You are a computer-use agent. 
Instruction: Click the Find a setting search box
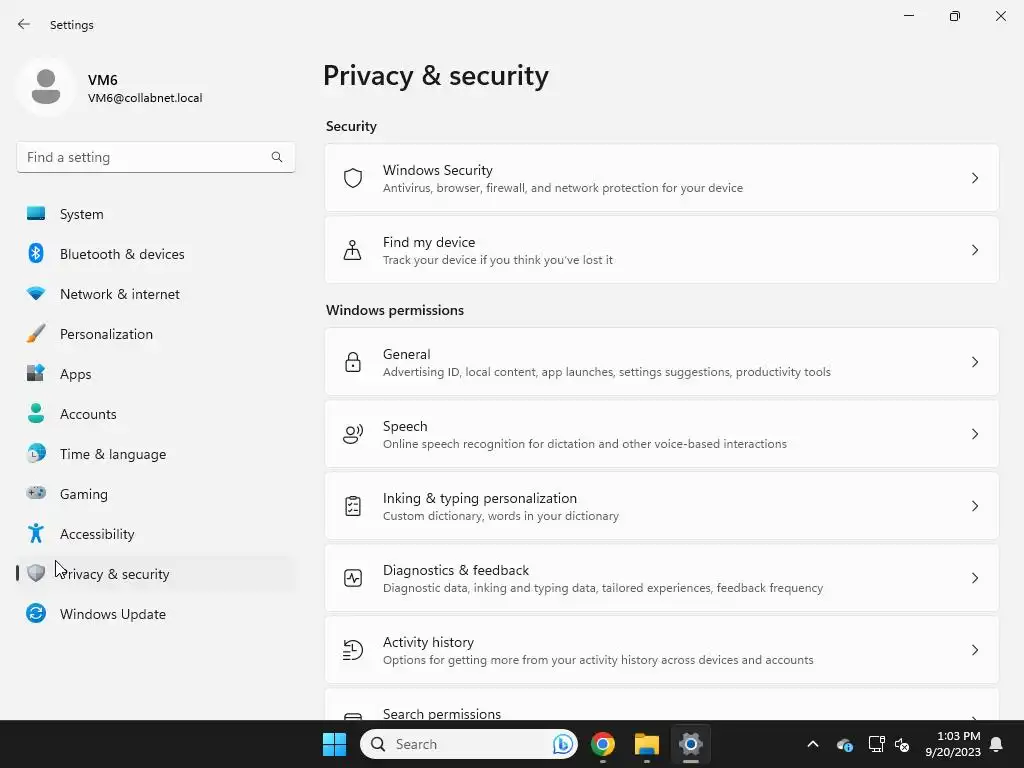tap(145, 157)
